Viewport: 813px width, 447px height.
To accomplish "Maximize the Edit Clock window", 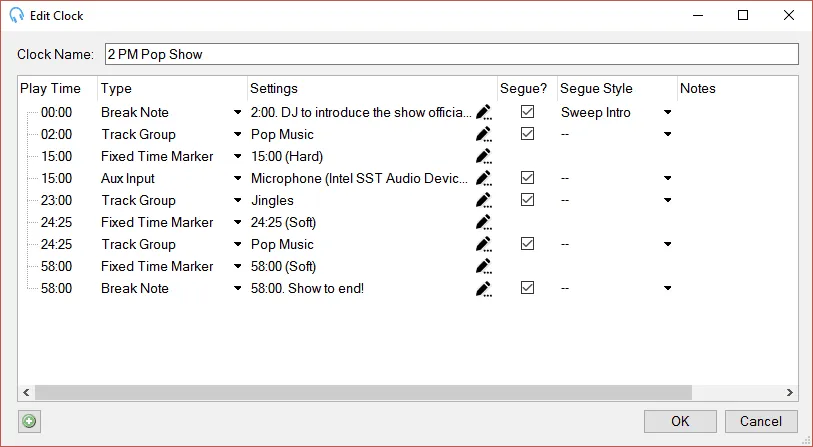I will click(x=743, y=15).
